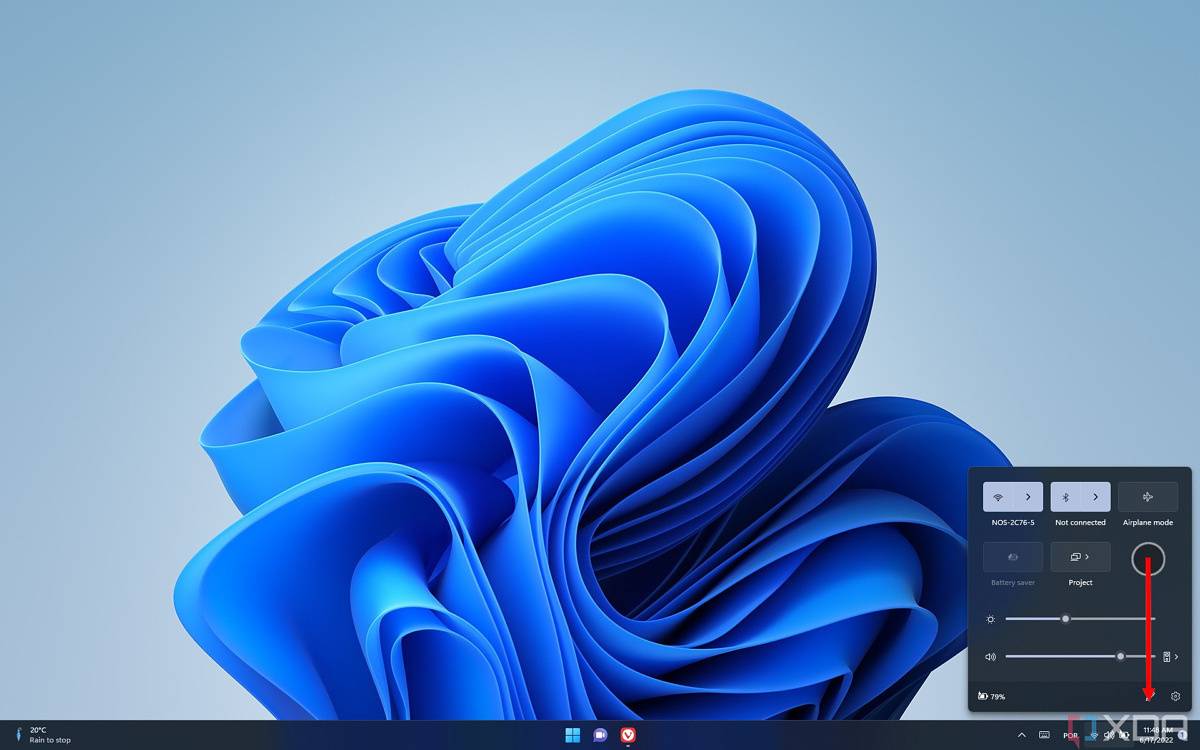
Task: Open the Vivaldi browser from the taskbar
Action: tap(628, 735)
